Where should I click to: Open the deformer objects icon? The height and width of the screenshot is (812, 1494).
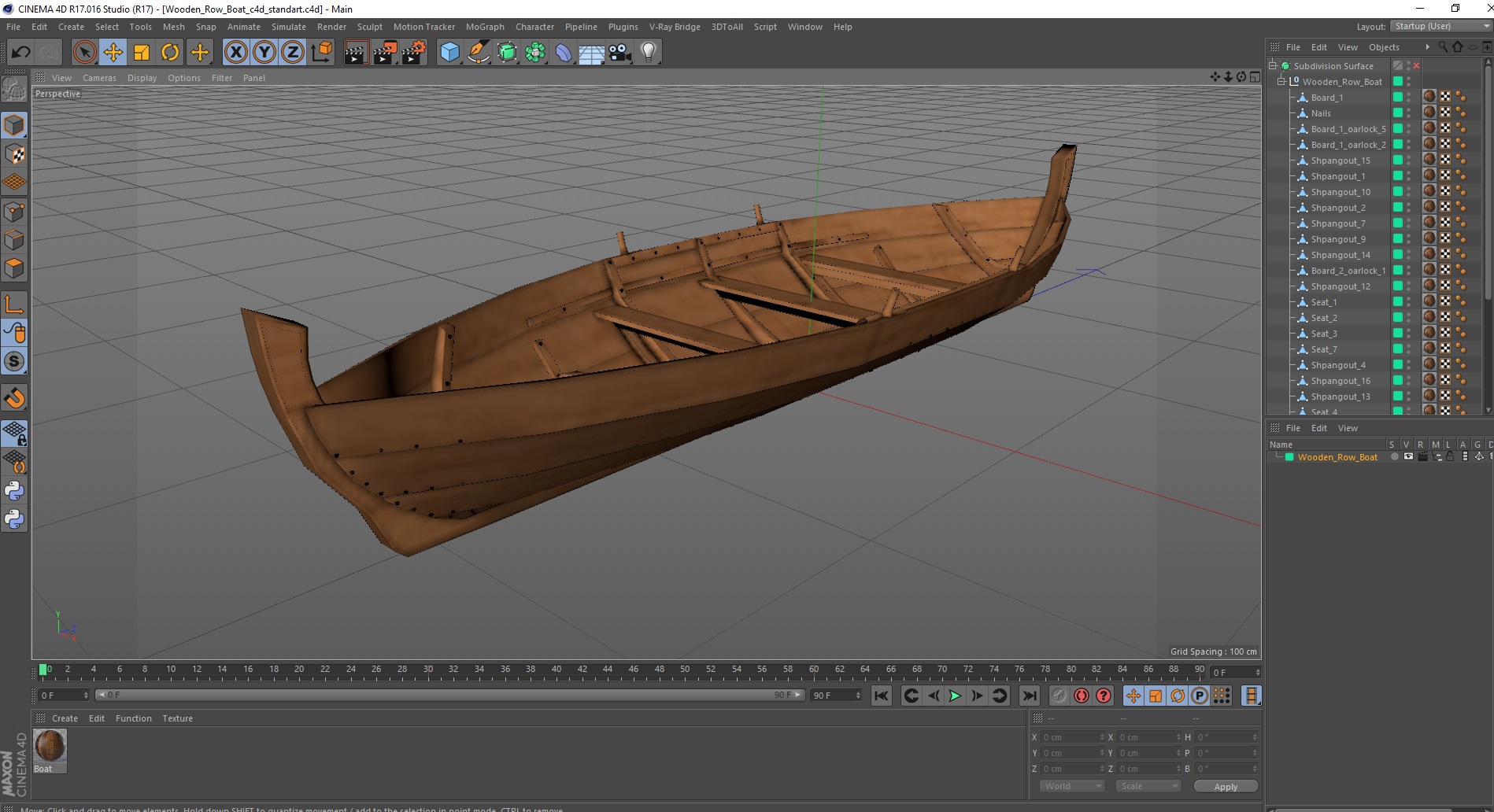[x=564, y=53]
